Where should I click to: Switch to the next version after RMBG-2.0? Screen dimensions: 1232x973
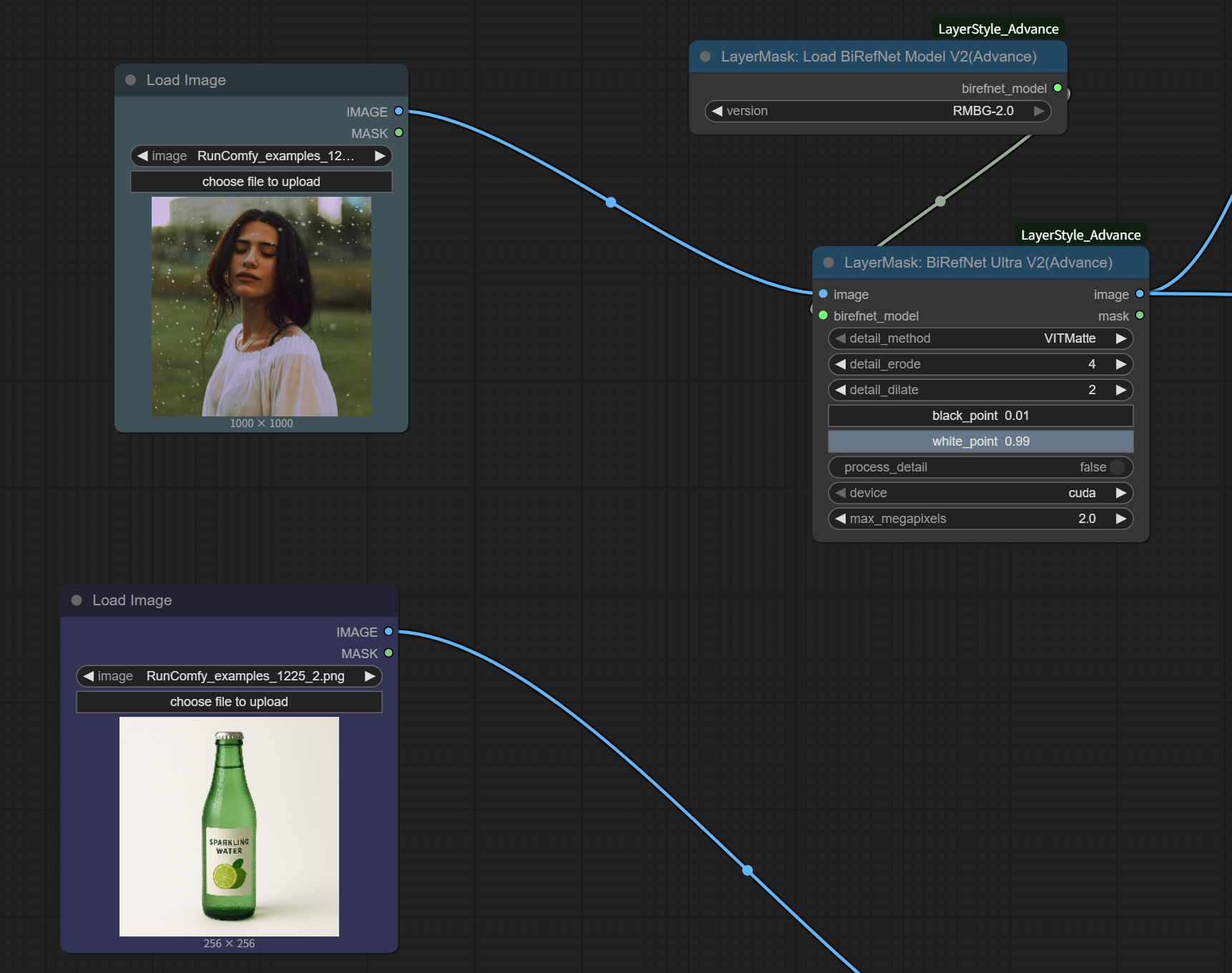pos(1039,111)
